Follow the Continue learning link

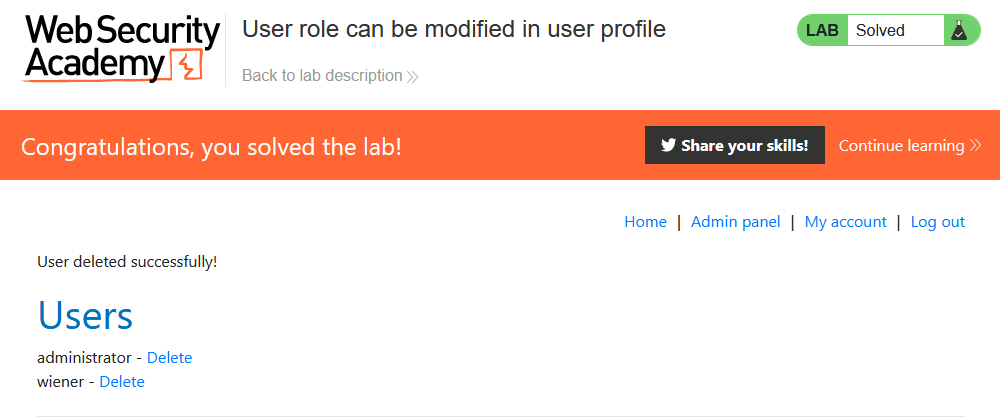901,146
